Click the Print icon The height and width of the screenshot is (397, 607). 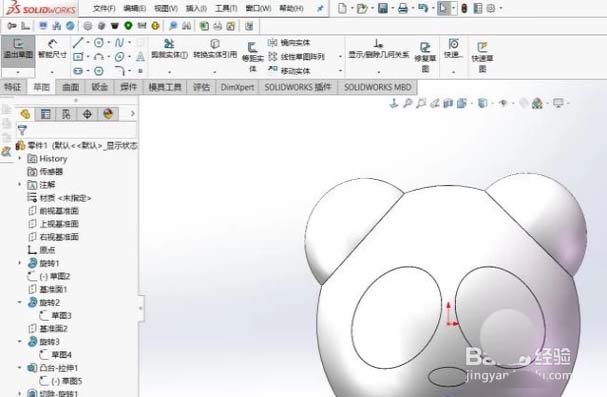tap(403, 8)
